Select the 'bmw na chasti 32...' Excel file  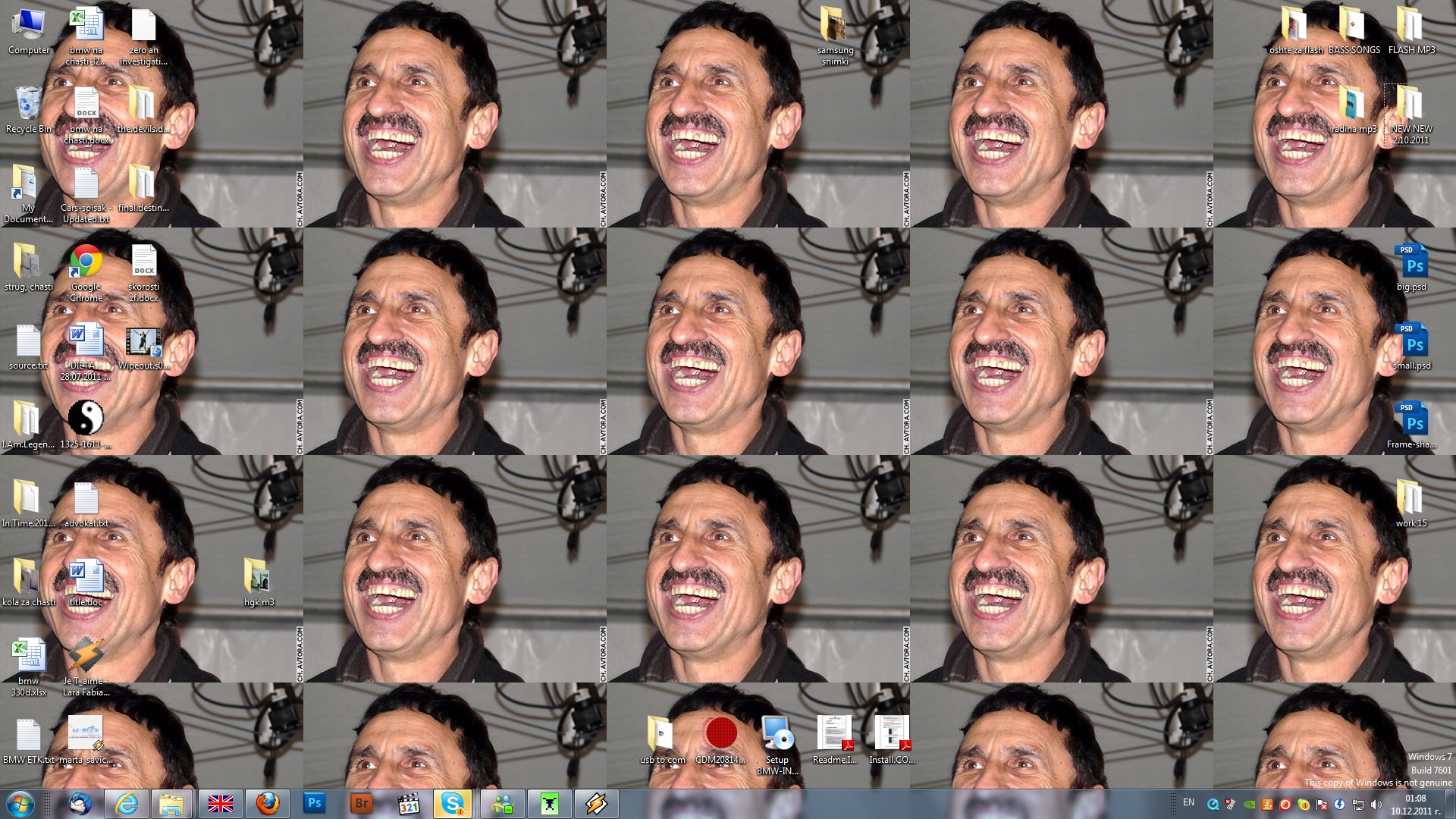click(86, 36)
